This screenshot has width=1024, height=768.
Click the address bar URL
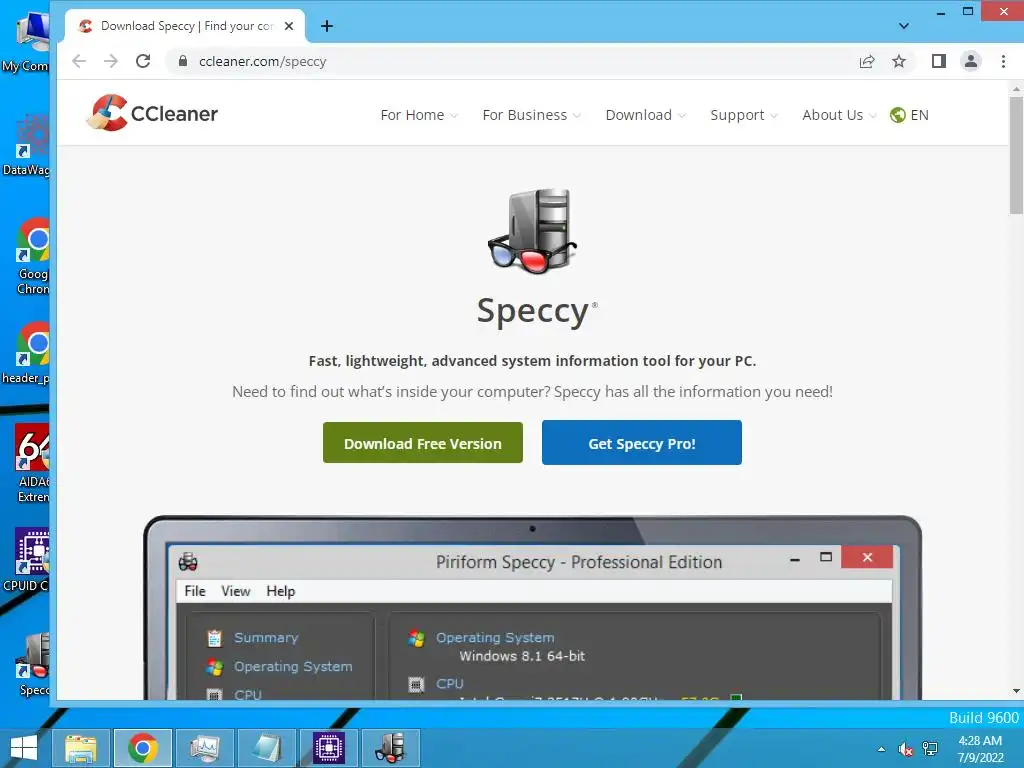point(263,61)
